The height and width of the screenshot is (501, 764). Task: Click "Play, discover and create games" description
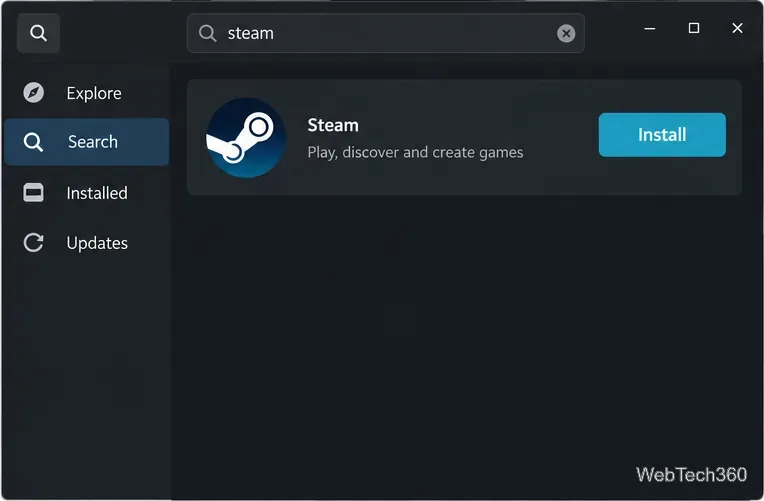(x=415, y=153)
